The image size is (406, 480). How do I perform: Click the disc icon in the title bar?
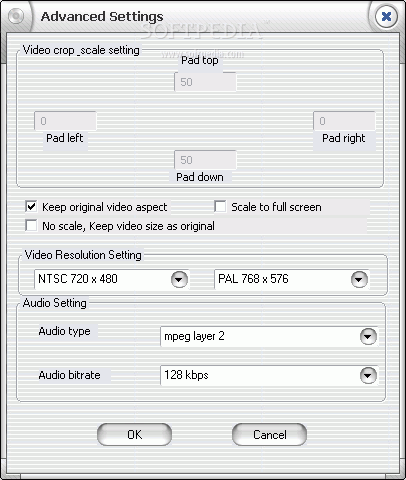[16, 16]
